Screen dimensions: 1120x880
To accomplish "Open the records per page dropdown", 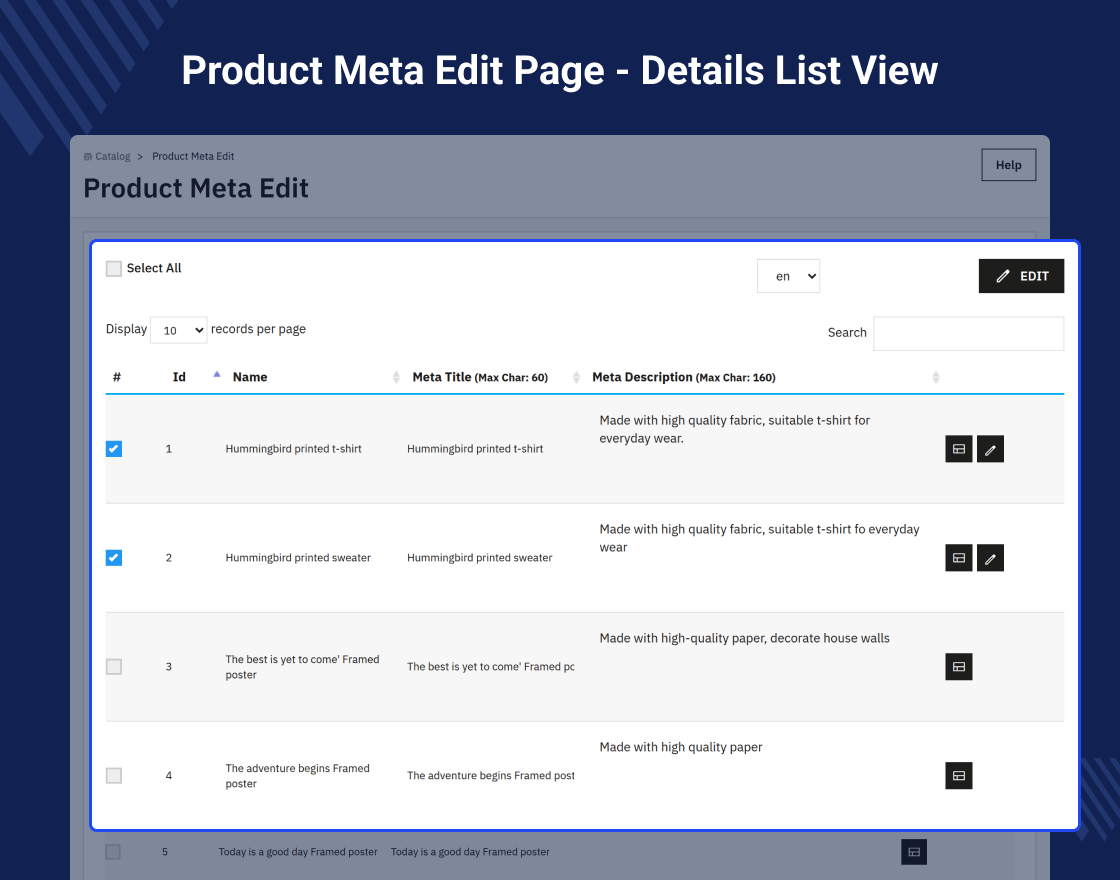I will tap(179, 330).
